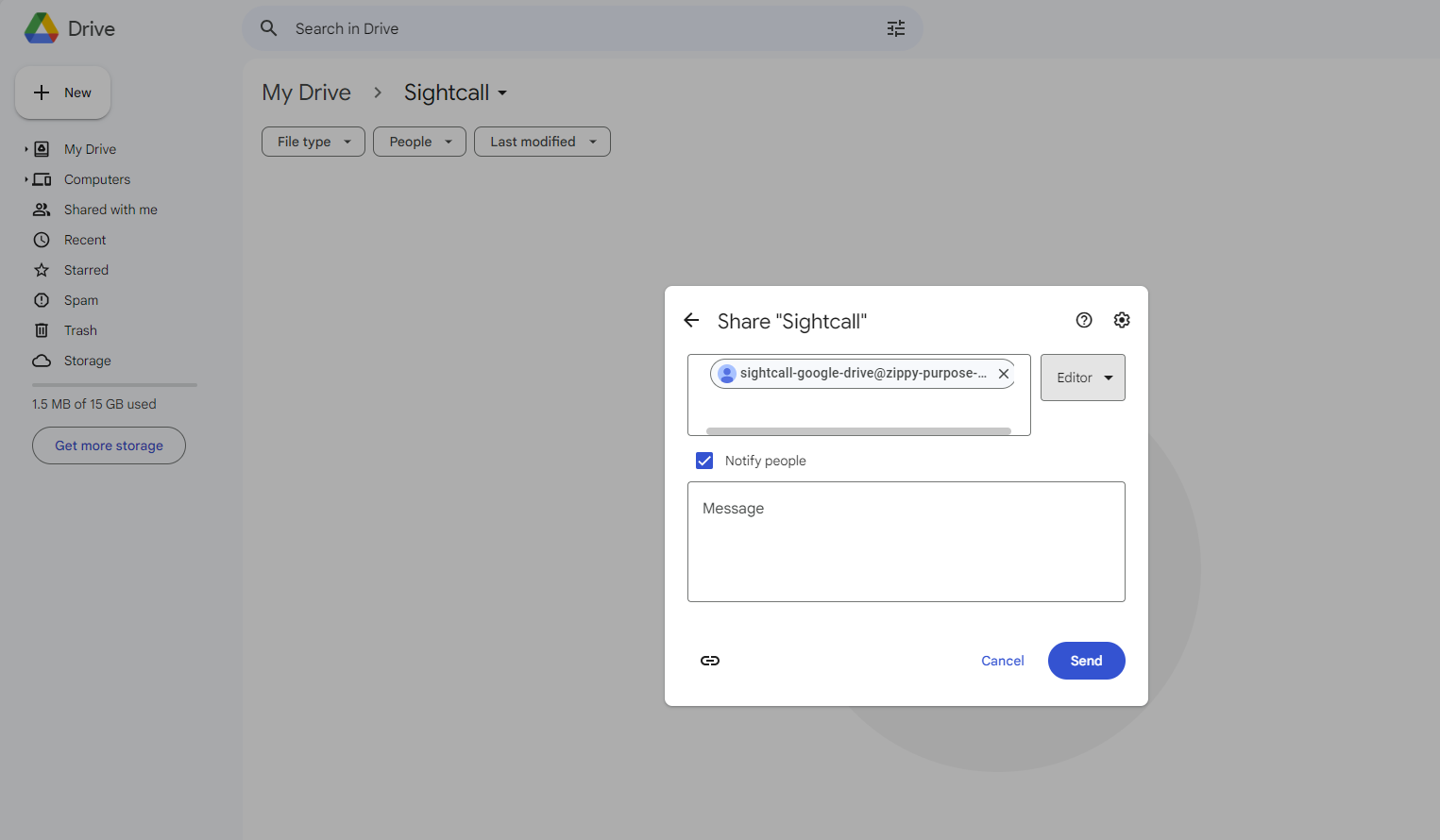1440x840 pixels.
Task: Click the recipient avatar icon
Action: (x=727, y=374)
